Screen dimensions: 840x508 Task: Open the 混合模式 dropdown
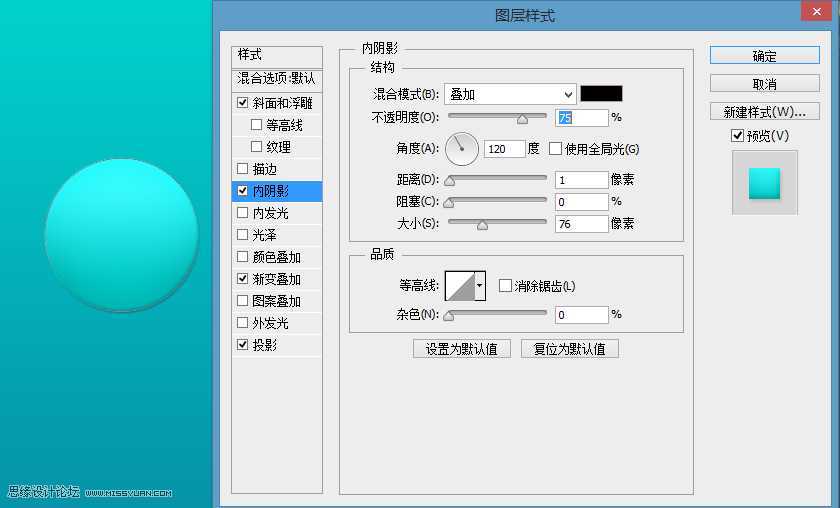pyautogui.click(x=510, y=94)
